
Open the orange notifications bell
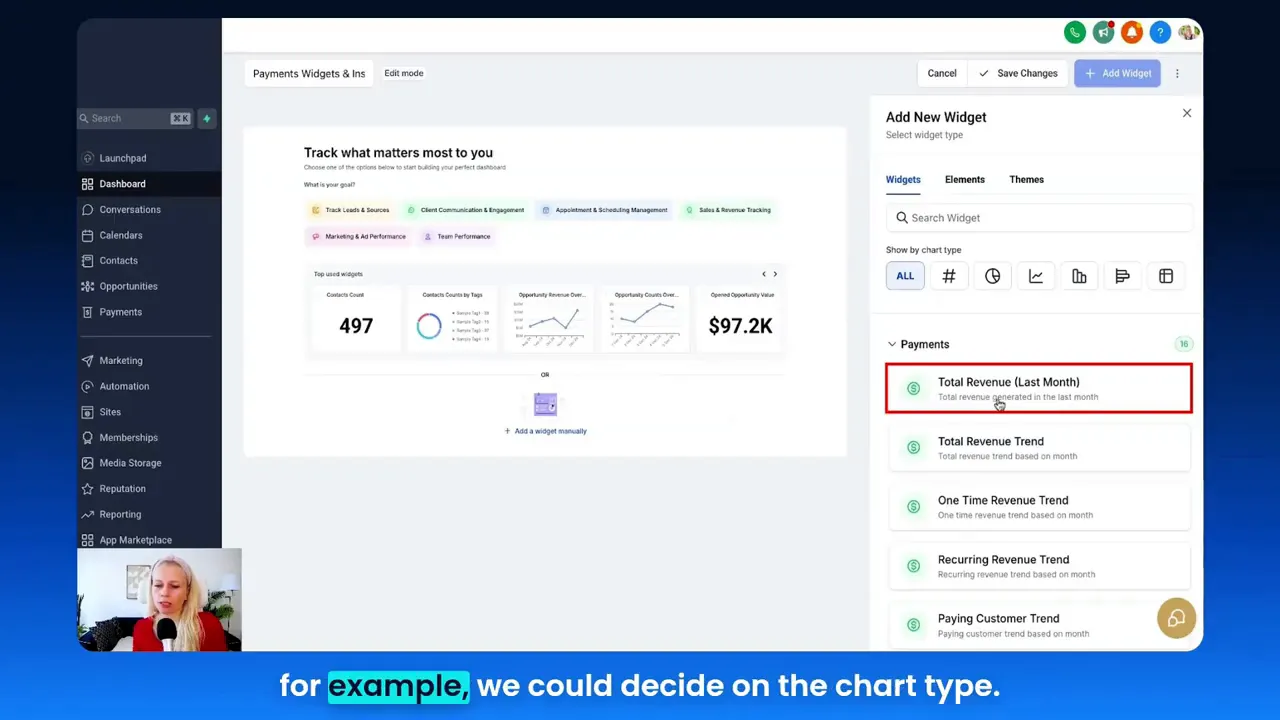point(1132,33)
